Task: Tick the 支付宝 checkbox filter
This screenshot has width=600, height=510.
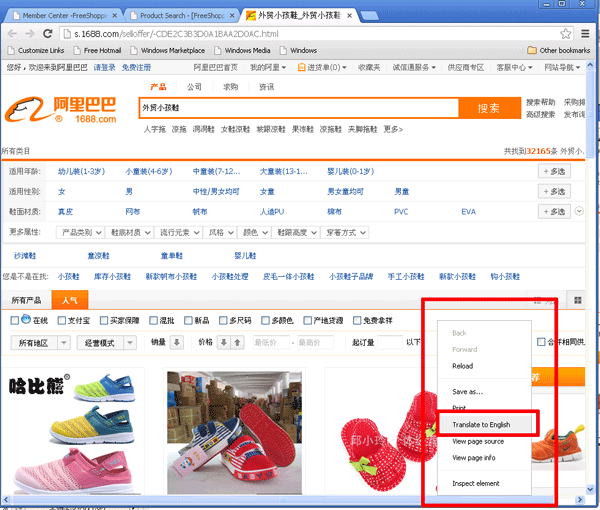Action: 59,321
